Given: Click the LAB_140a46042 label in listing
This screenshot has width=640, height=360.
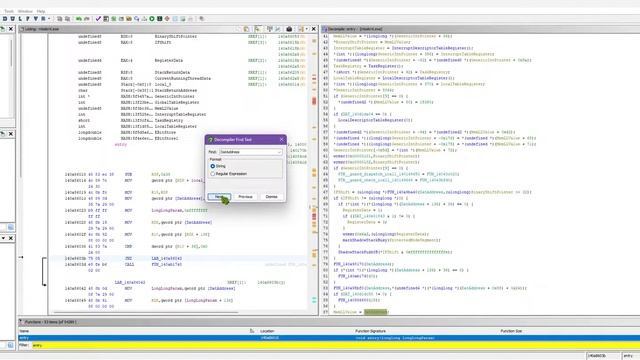Looking at the screenshot, I should coord(130,282).
